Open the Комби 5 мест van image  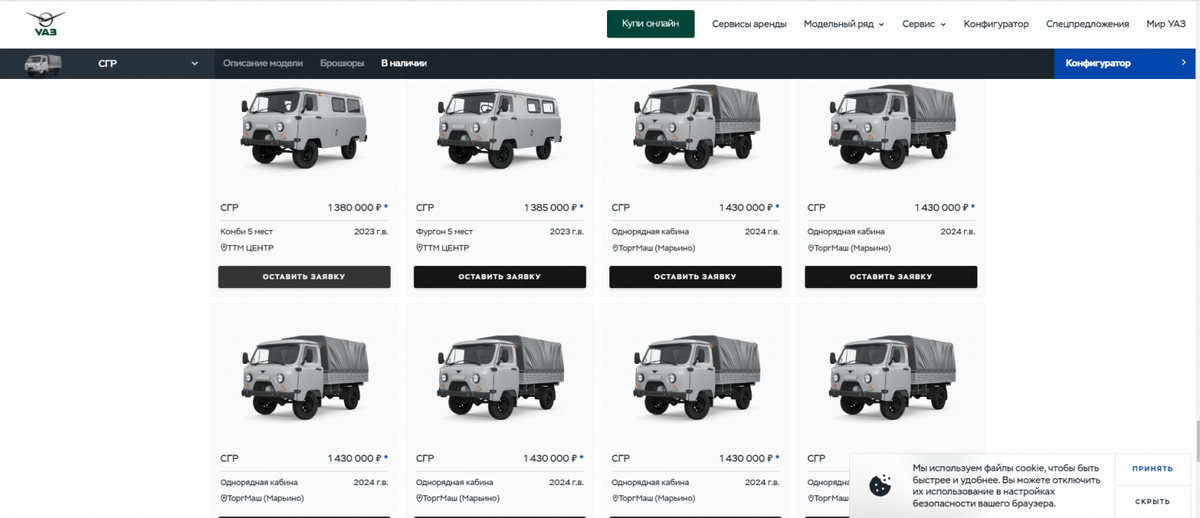pos(304,127)
